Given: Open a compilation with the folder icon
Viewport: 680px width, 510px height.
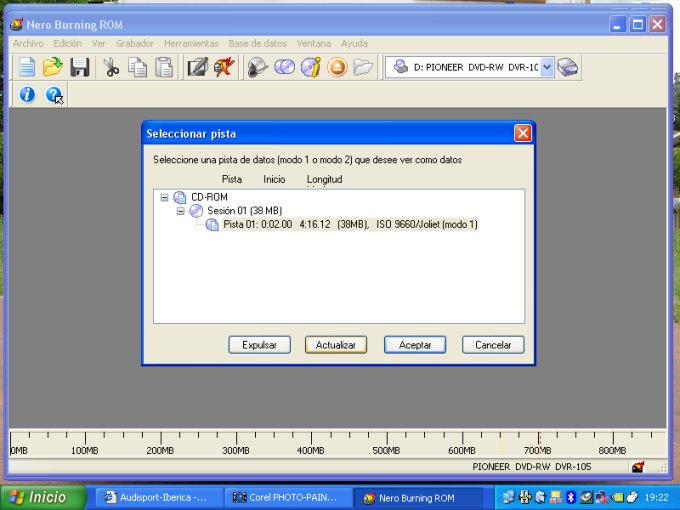Looking at the screenshot, I should 53,67.
